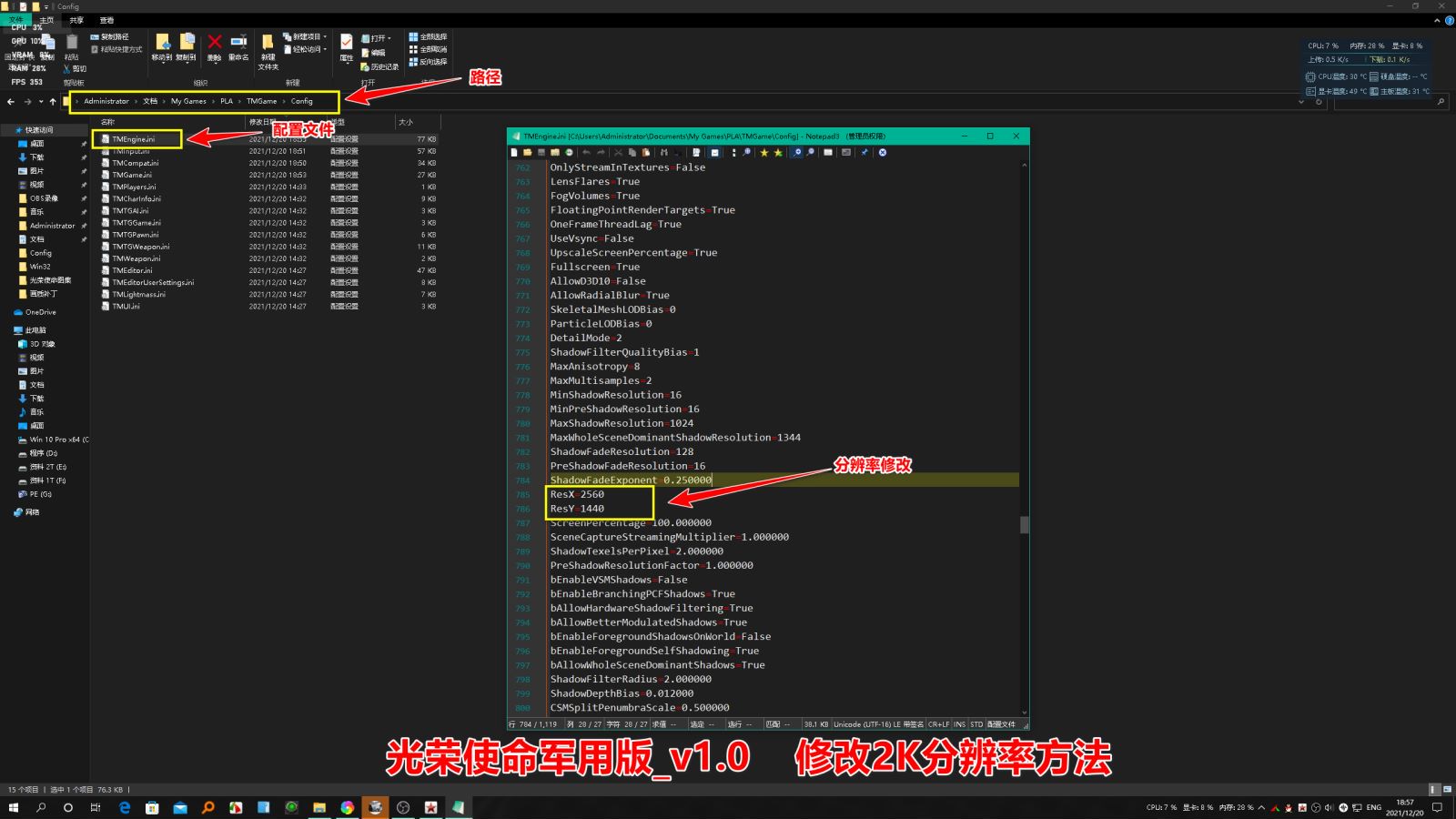Screen dimensions: 1456x819
Task: Click Invert selection (反向选择) in ribbon
Action: pos(428,62)
